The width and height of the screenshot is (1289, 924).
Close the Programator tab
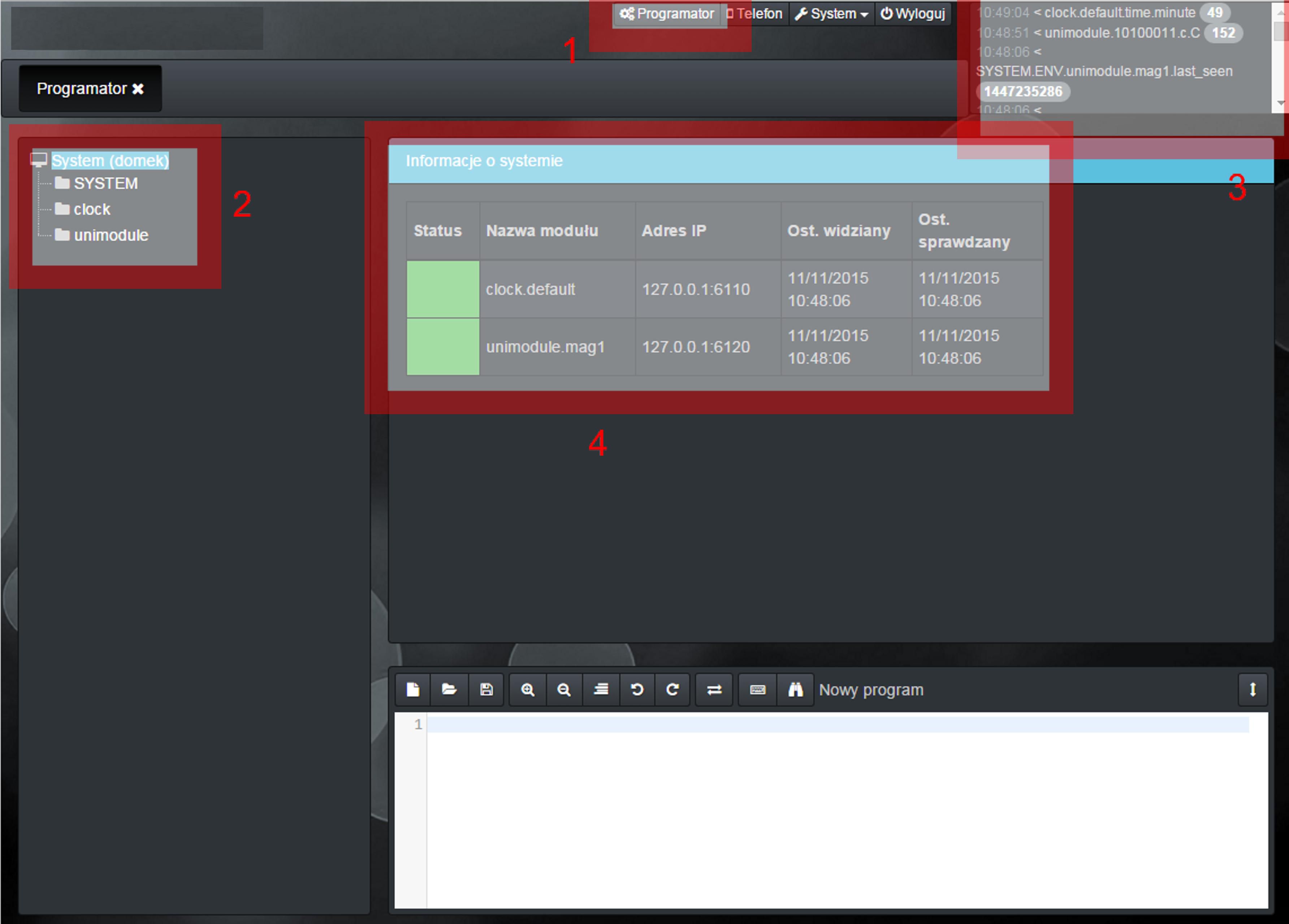(x=138, y=89)
